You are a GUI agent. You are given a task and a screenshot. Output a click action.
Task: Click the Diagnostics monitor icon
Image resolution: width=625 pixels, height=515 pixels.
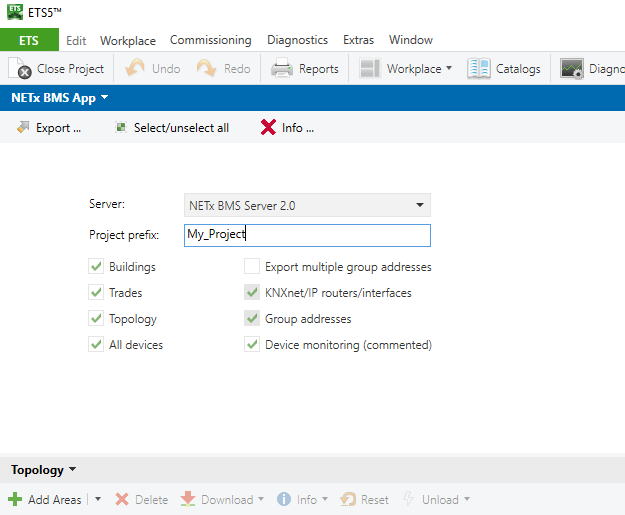tap(572, 69)
